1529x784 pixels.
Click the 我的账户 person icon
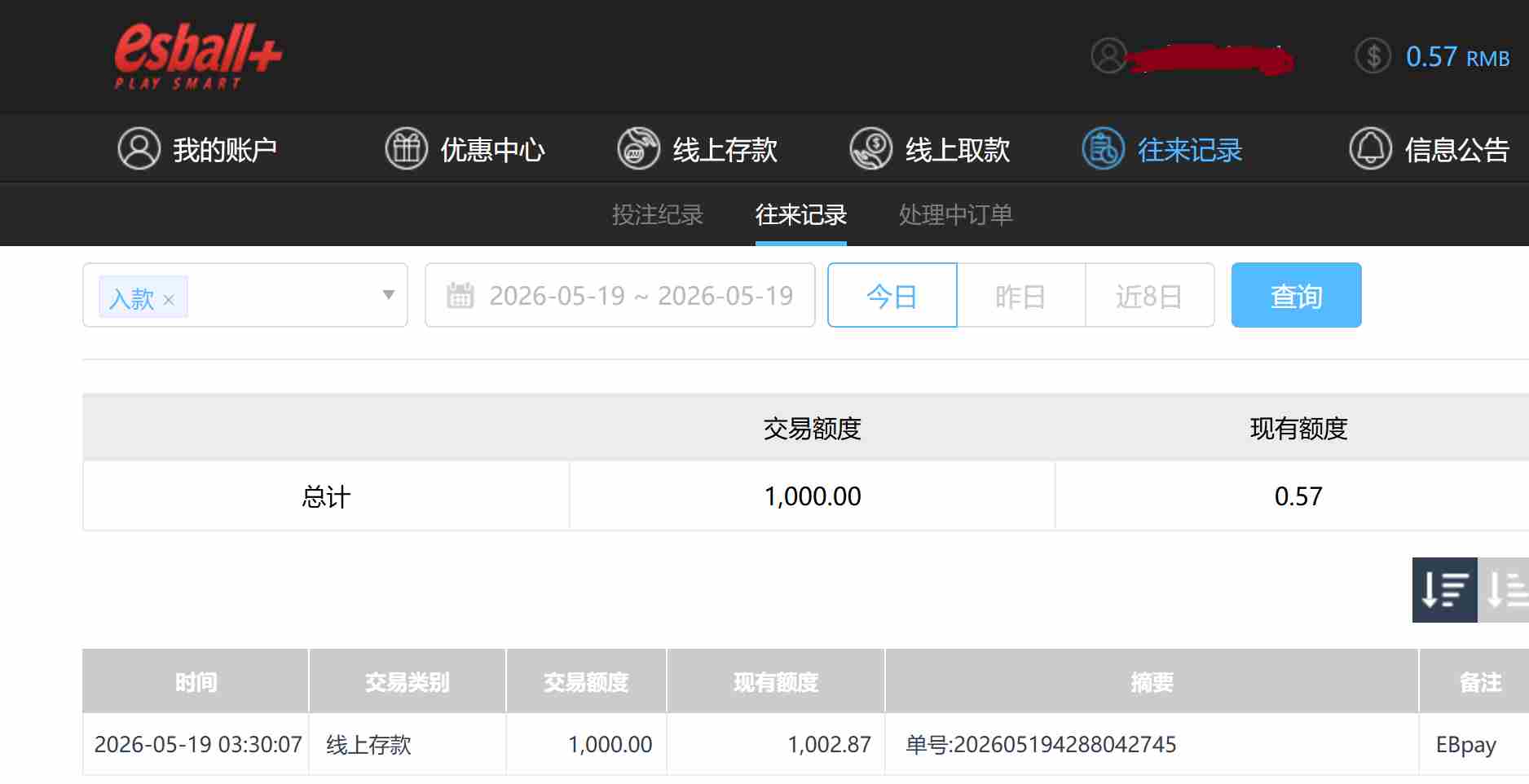(x=139, y=149)
